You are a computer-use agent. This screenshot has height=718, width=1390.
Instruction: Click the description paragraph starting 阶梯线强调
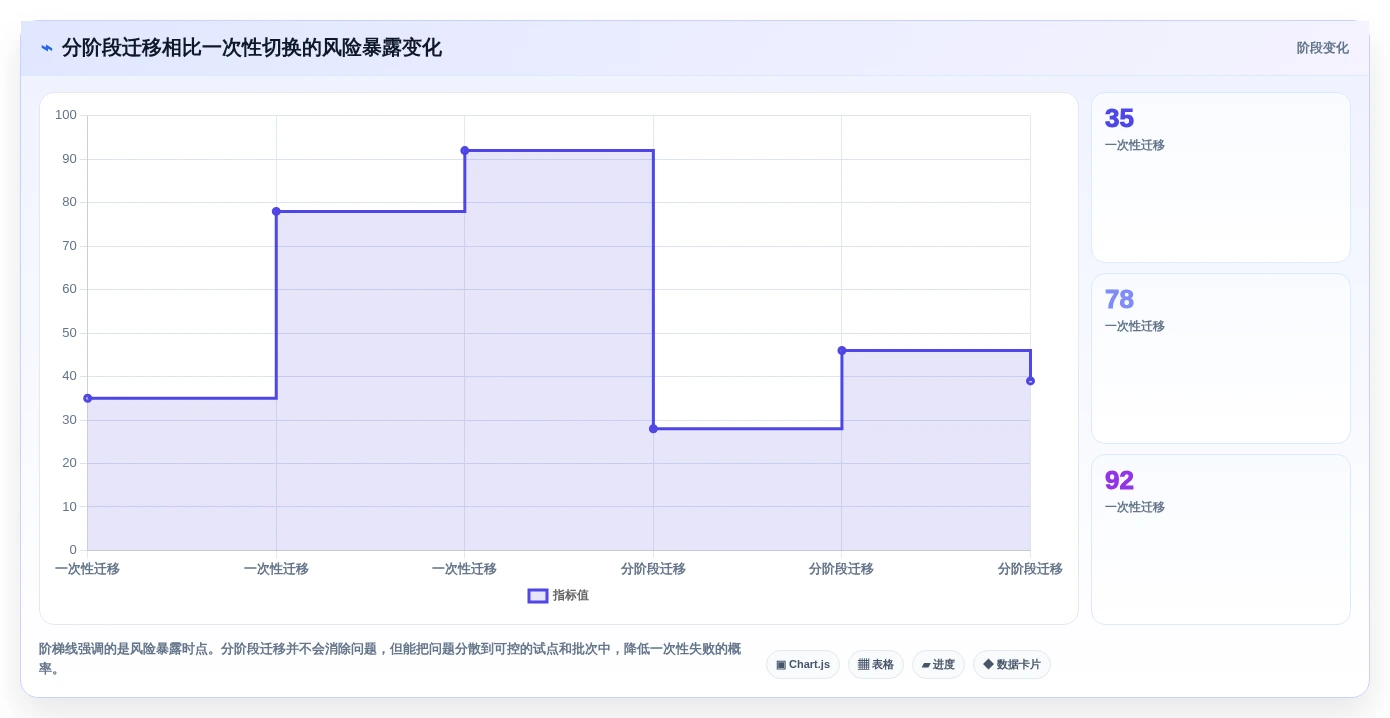[390, 659]
